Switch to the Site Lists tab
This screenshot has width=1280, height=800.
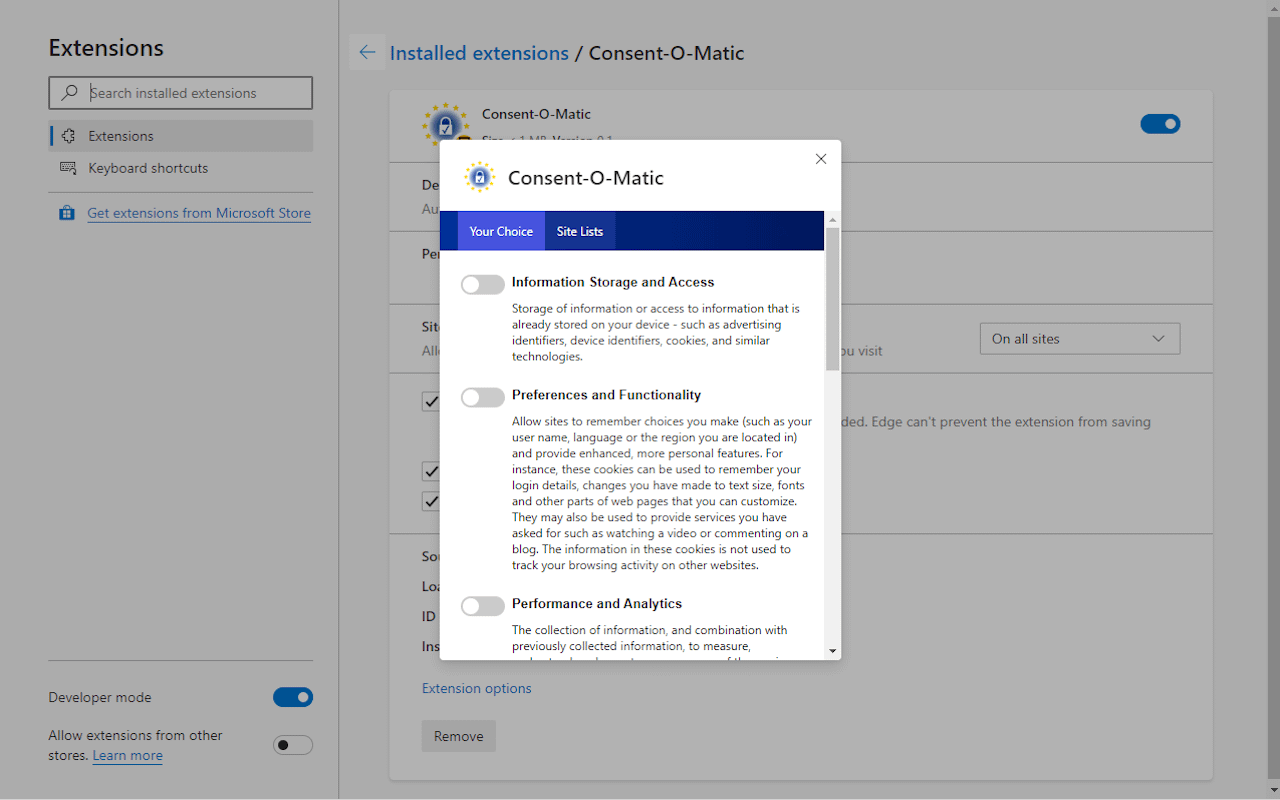point(580,231)
